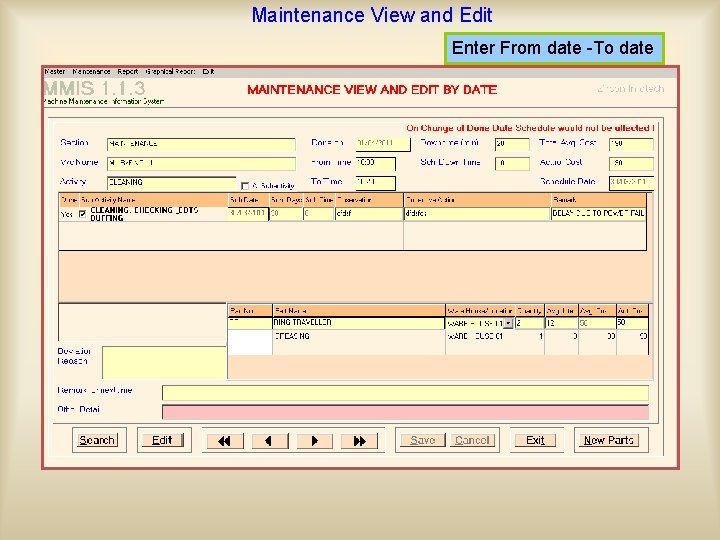720x540 pixels.
Task: Focus the Section input field
Action: [201, 144]
